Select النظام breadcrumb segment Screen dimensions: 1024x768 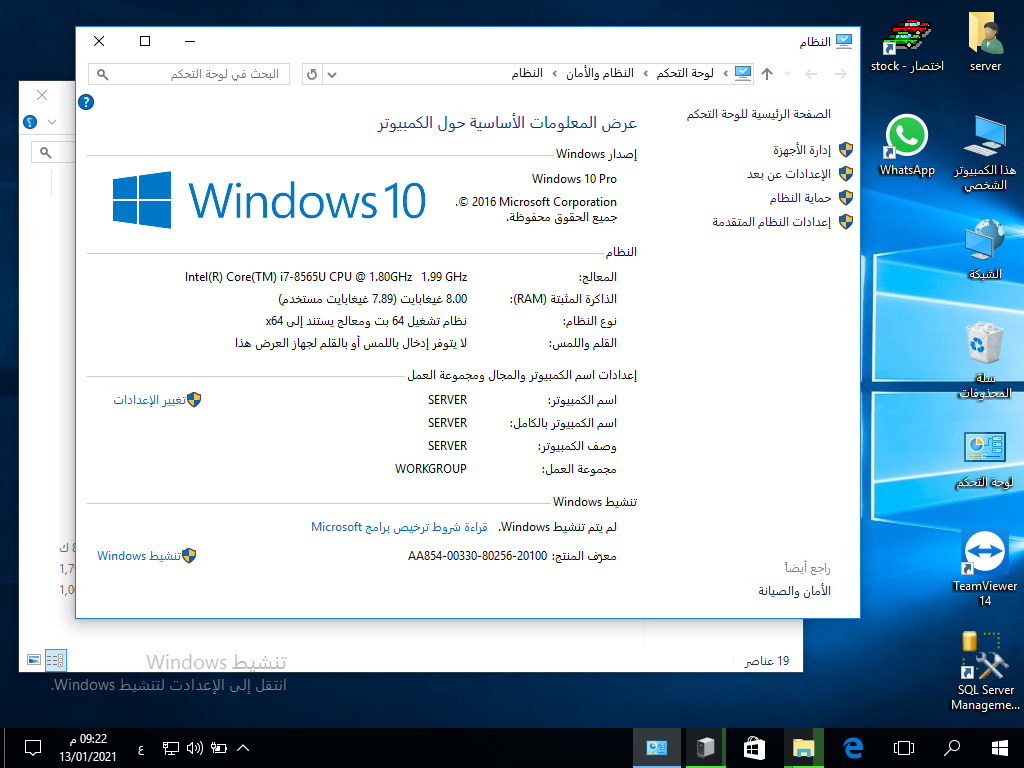[x=527, y=73]
